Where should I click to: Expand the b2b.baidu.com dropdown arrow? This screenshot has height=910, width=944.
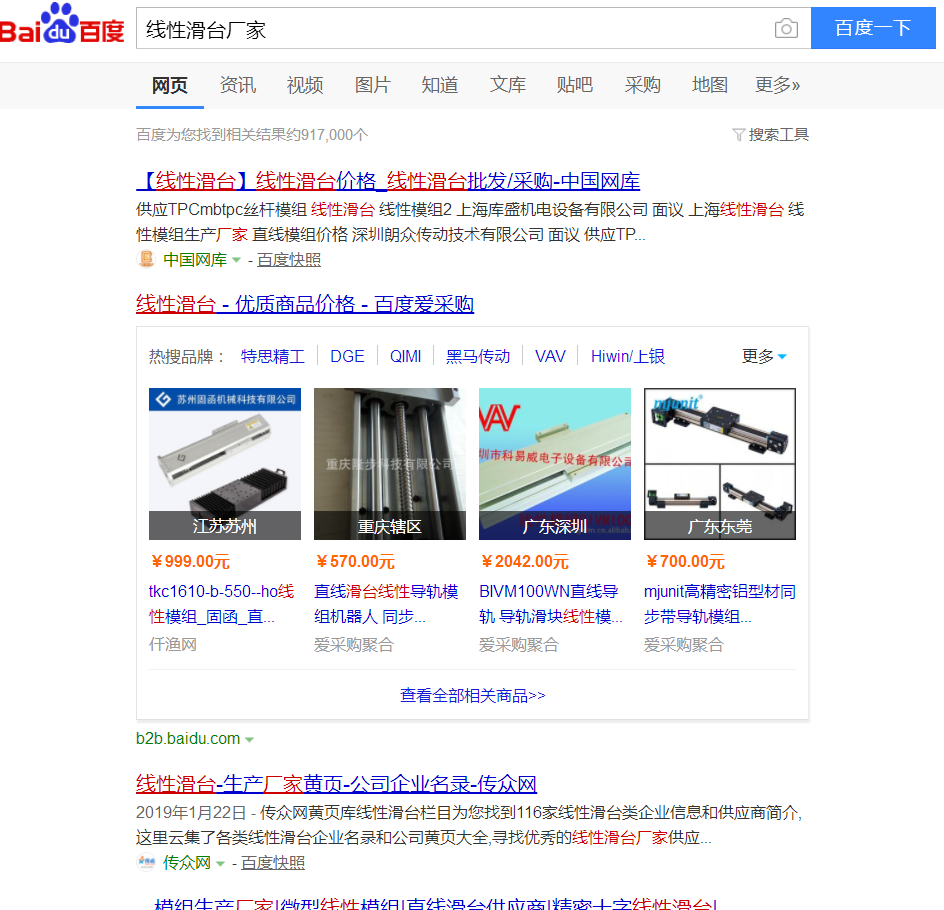pos(249,739)
